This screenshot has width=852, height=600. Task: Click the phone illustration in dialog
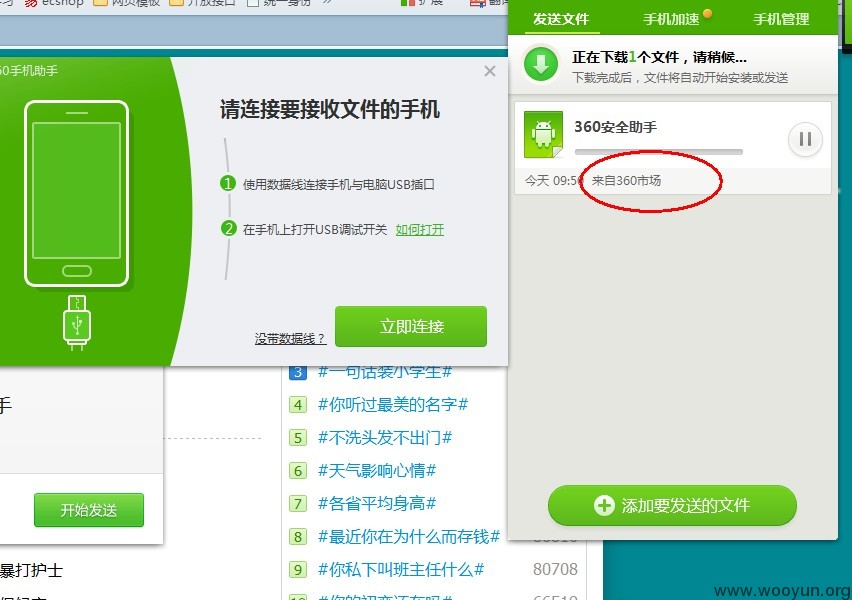[x=77, y=193]
